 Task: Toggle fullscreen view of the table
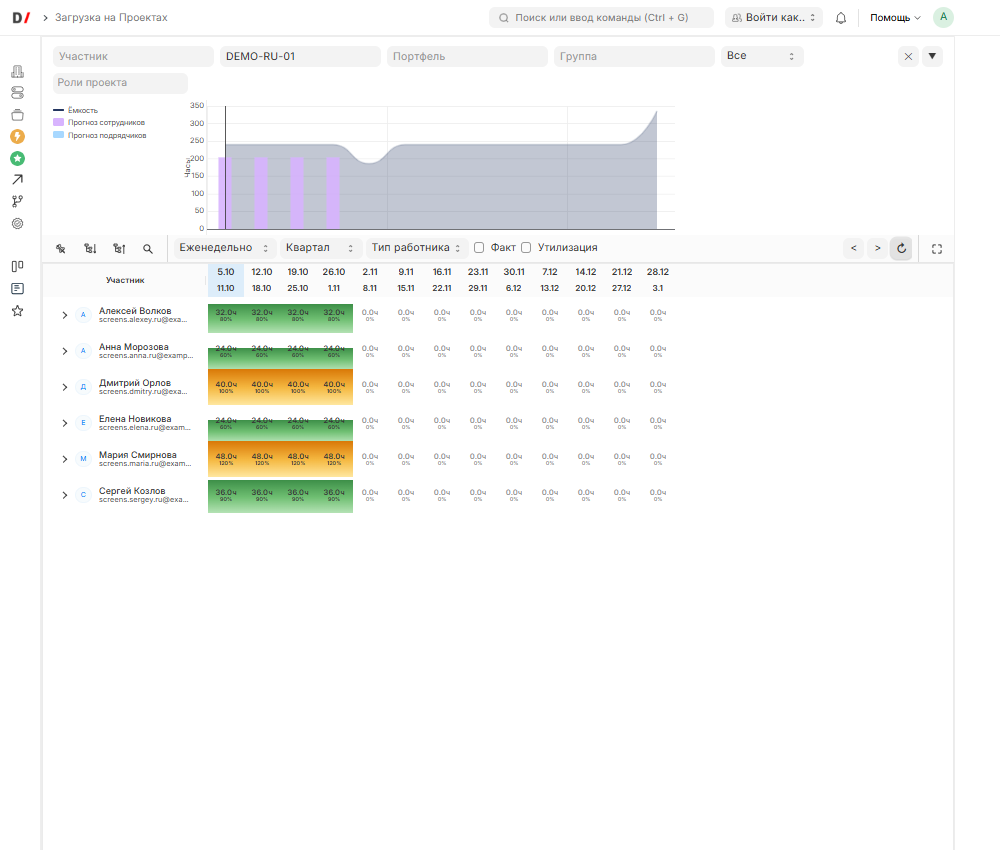(937, 249)
